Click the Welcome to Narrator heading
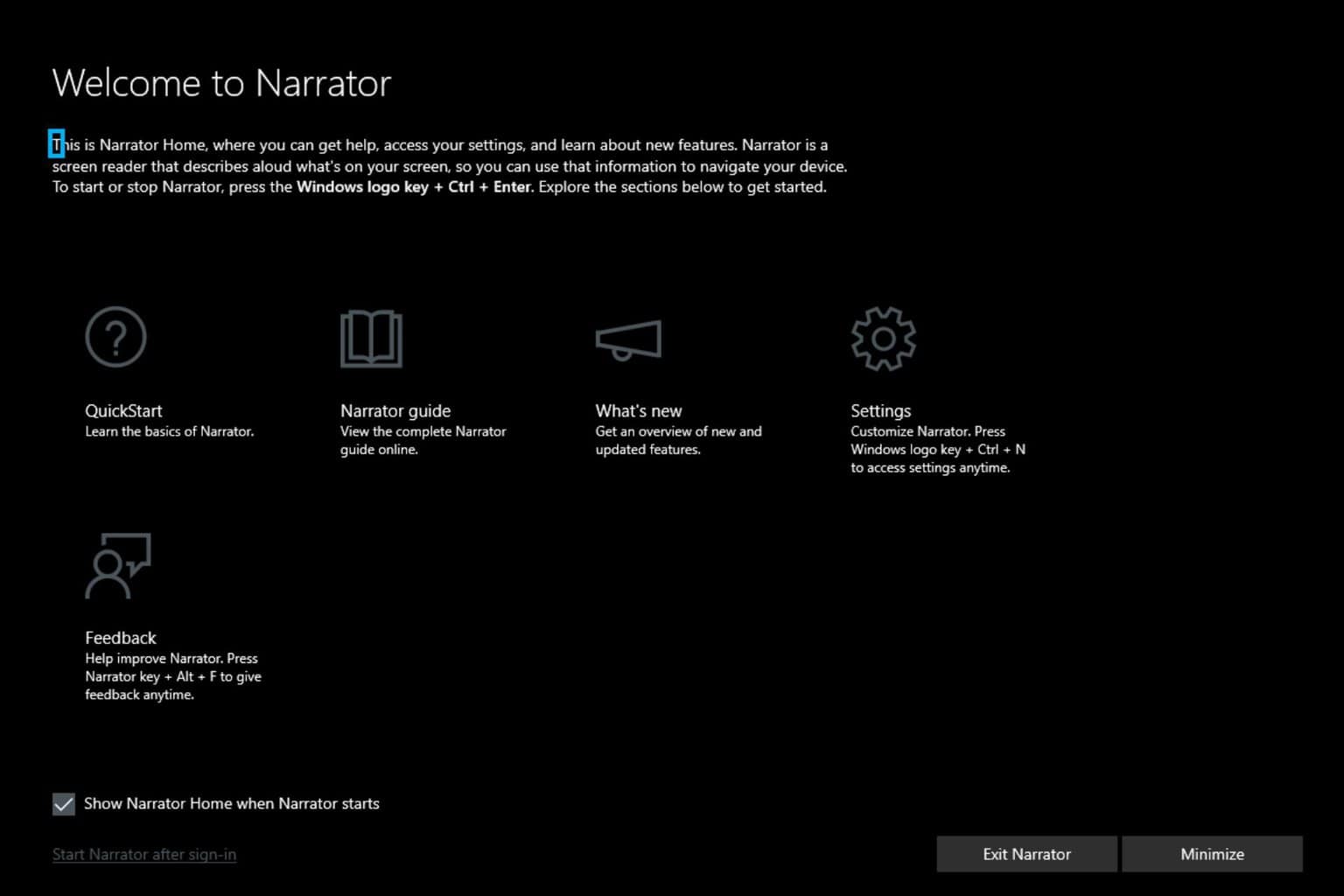Image resolution: width=1344 pixels, height=896 pixels. point(221,83)
